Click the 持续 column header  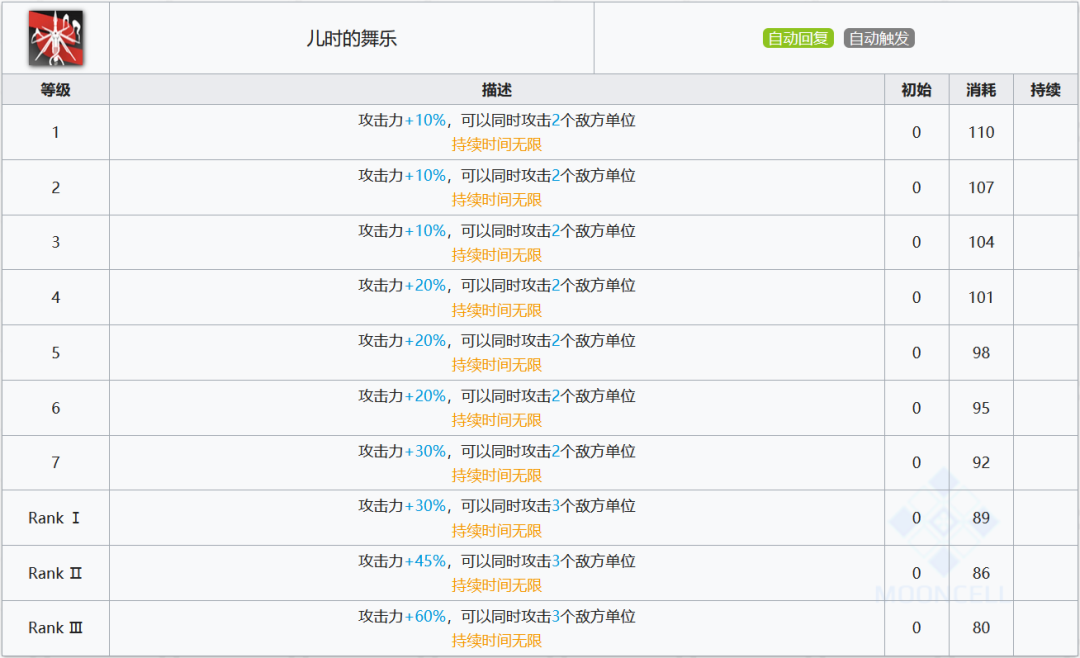(1045, 90)
